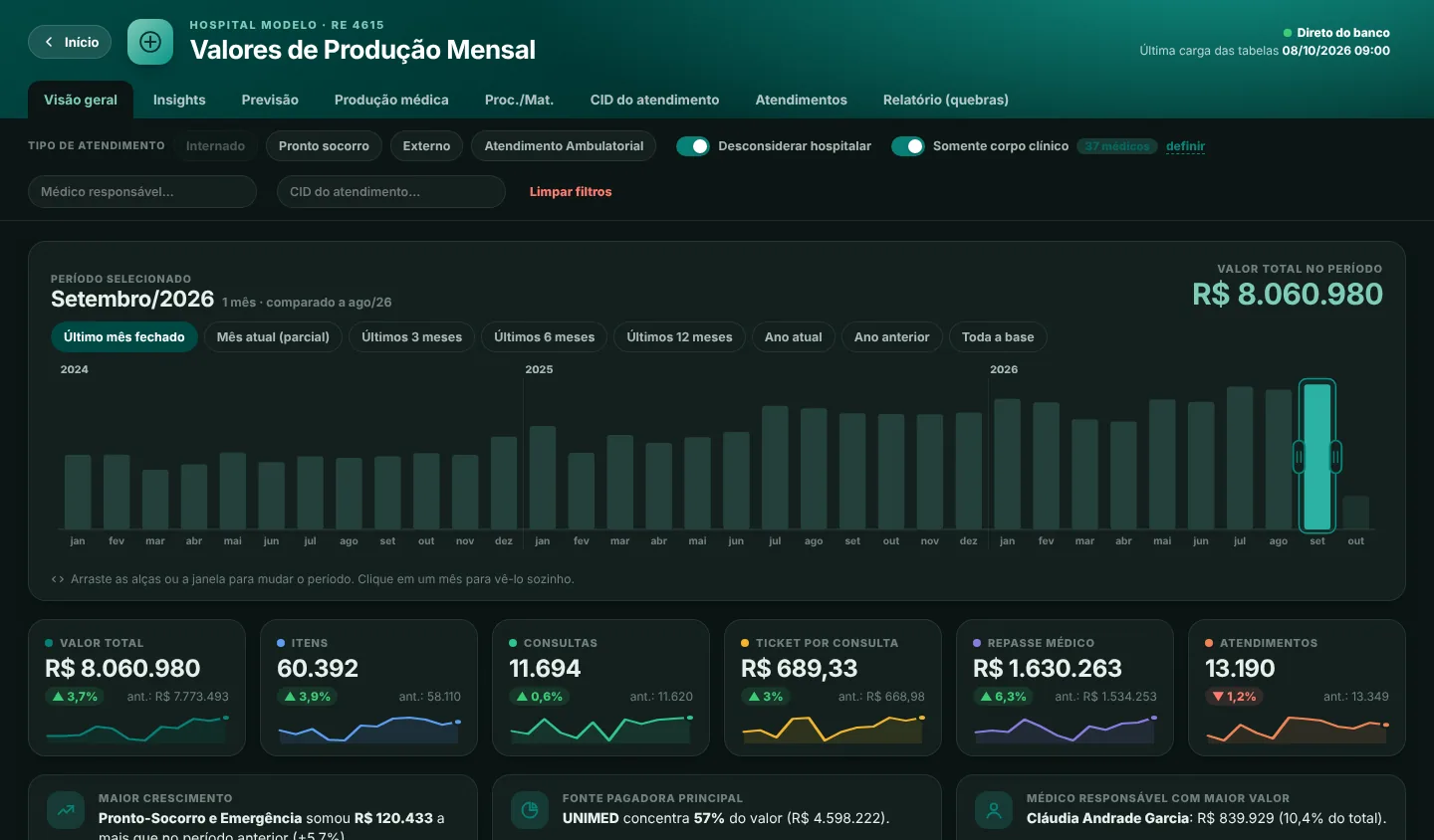Select Pronto socorro attendance type chip
This screenshot has height=840, width=1434.
click(324, 146)
